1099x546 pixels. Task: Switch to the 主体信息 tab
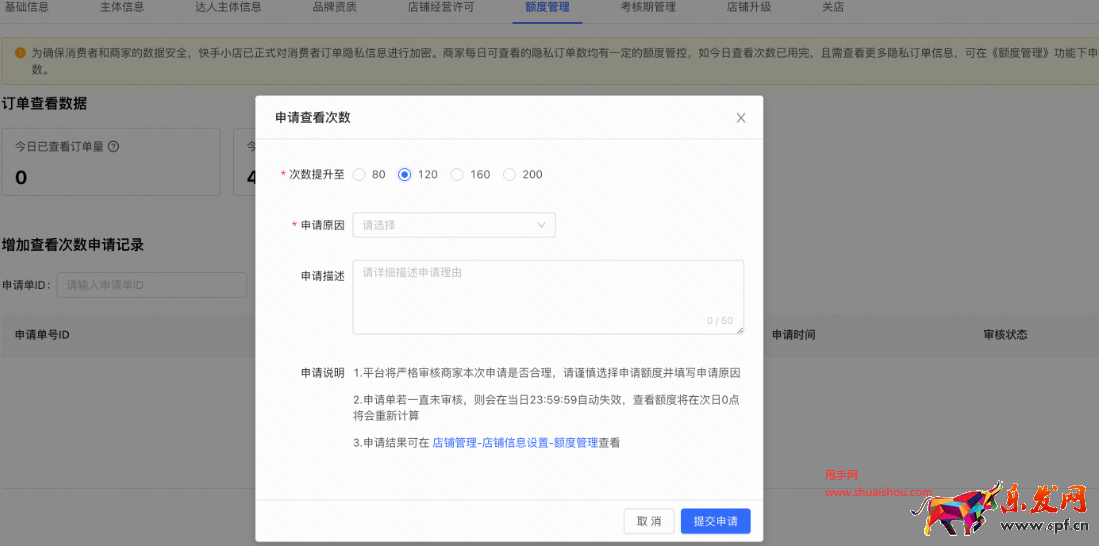(122, 8)
